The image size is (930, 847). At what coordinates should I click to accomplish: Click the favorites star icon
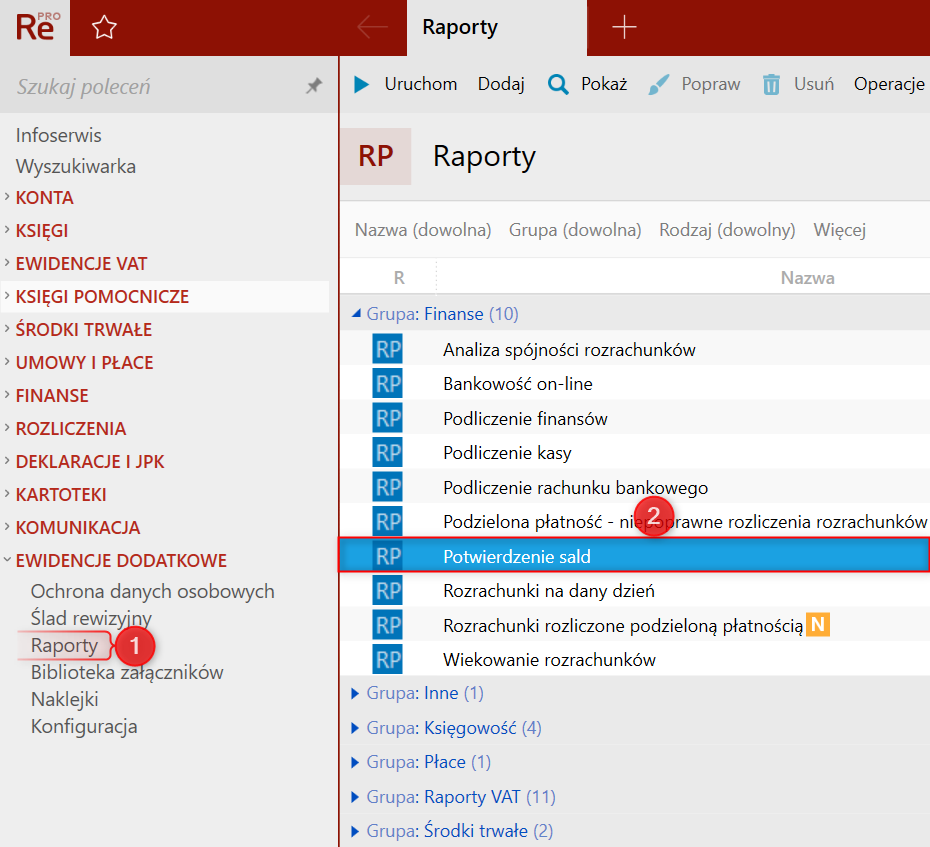[x=104, y=28]
